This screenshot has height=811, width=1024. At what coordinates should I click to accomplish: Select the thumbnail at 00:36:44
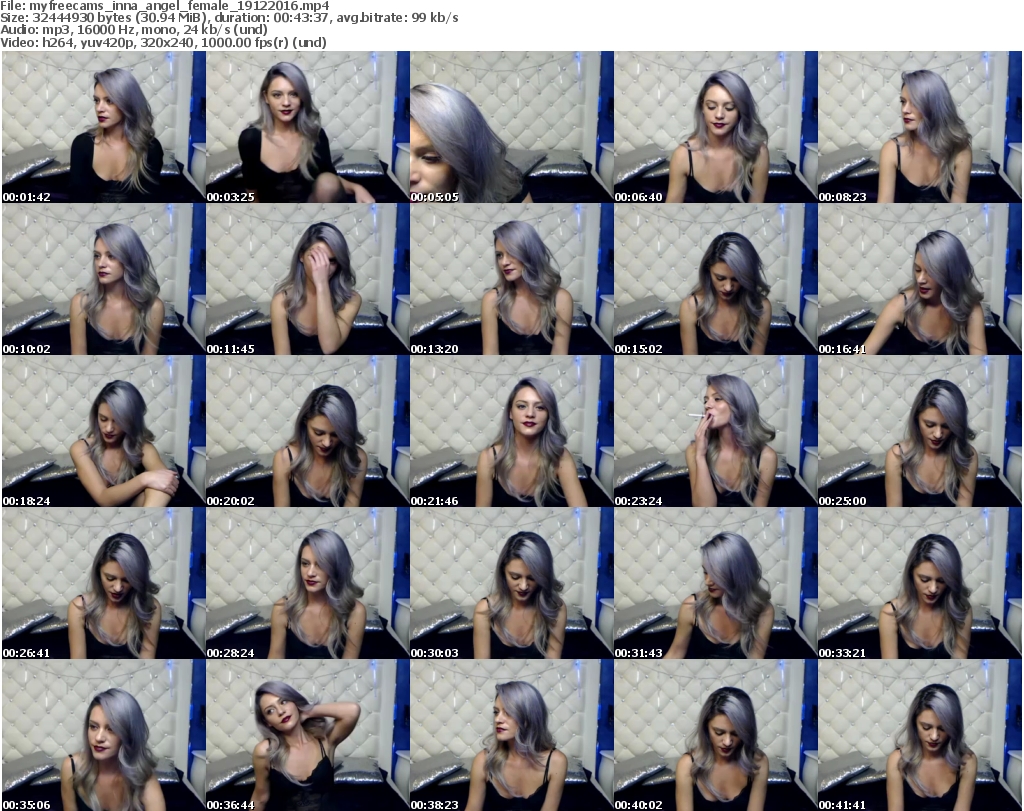(x=308, y=735)
